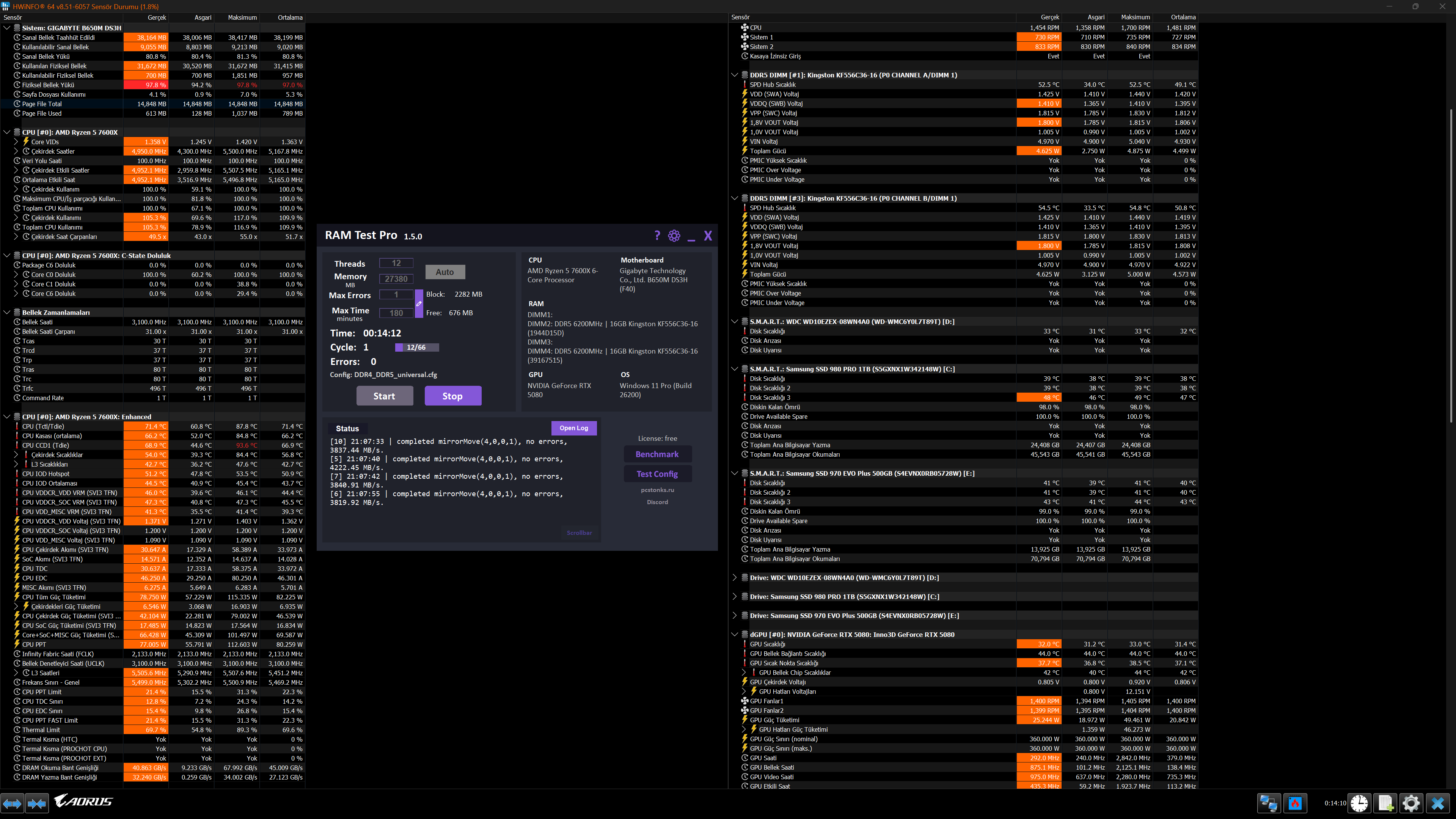The width and height of the screenshot is (1456, 819).
Task: Click the 12/66 cycle progress bar
Action: 416,347
